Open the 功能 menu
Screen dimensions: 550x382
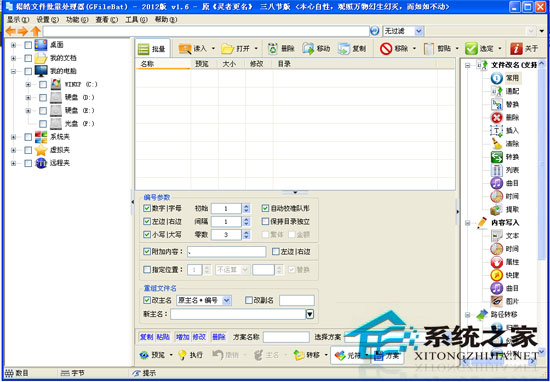77,20
